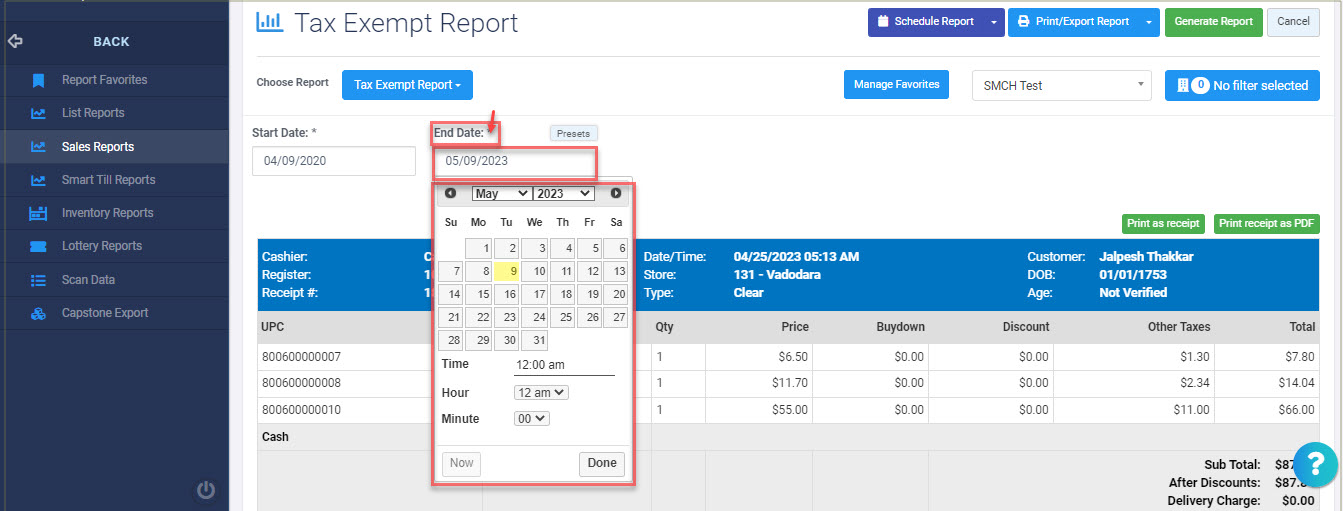This screenshot has width=1343, height=511.
Task: Click the Start Date field
Action: 334,161
